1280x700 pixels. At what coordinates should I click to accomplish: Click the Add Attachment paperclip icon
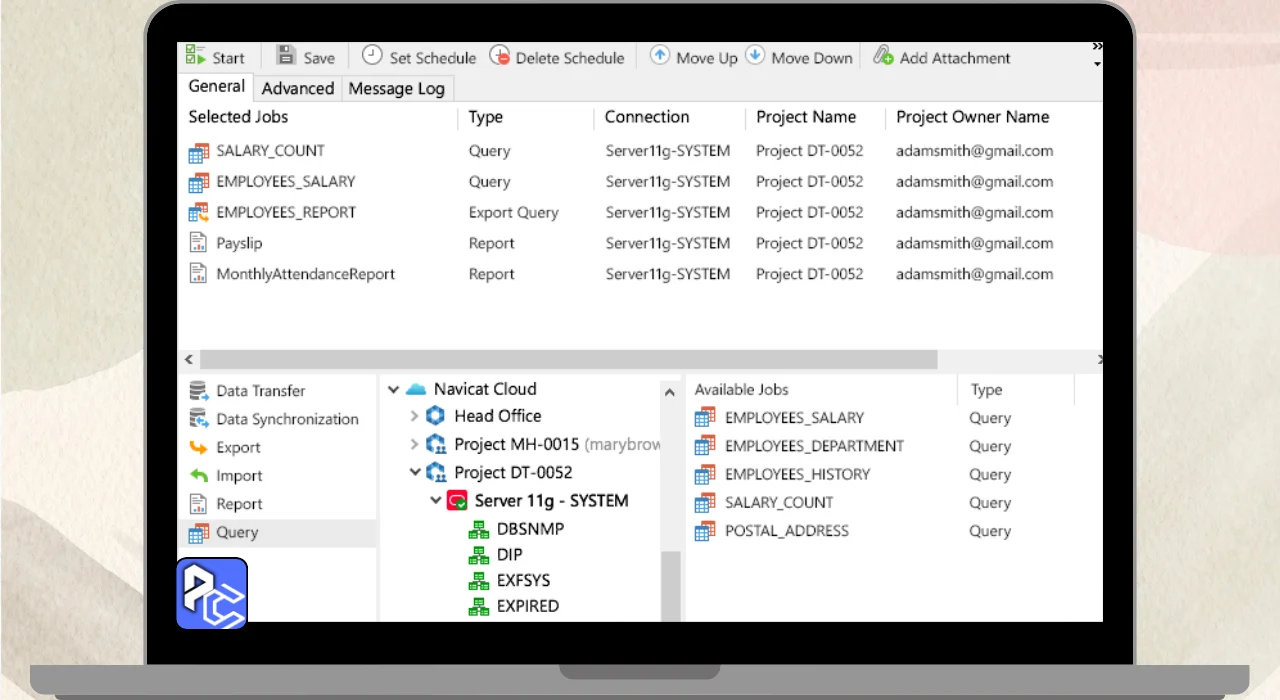(883, 56)
